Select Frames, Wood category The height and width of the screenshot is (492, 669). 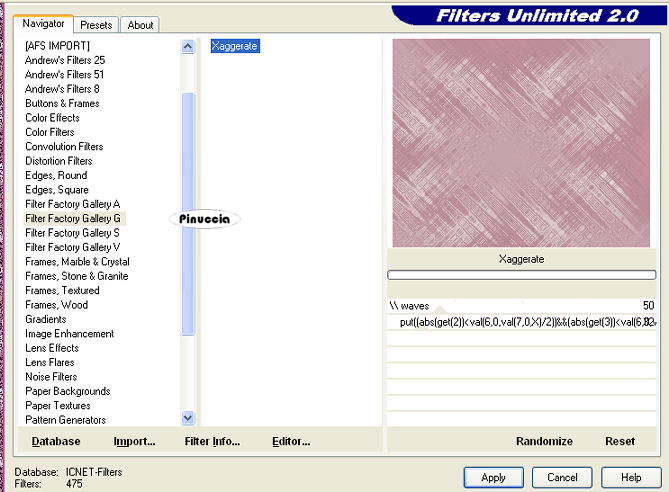pos(57,305)
